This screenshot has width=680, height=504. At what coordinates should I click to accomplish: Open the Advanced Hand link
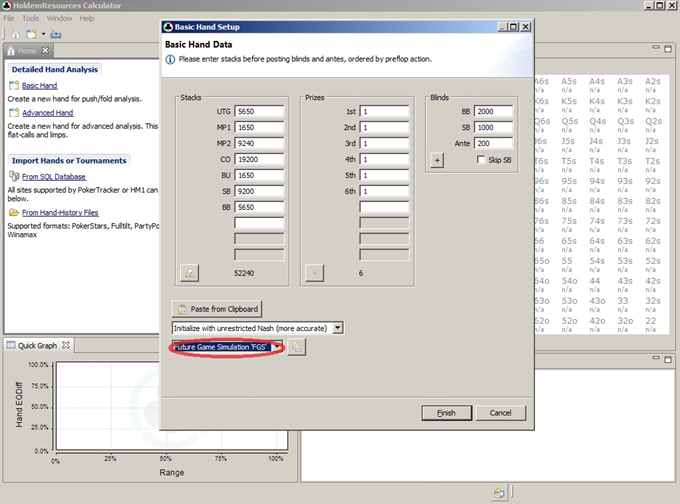click(x=48, y=113)
